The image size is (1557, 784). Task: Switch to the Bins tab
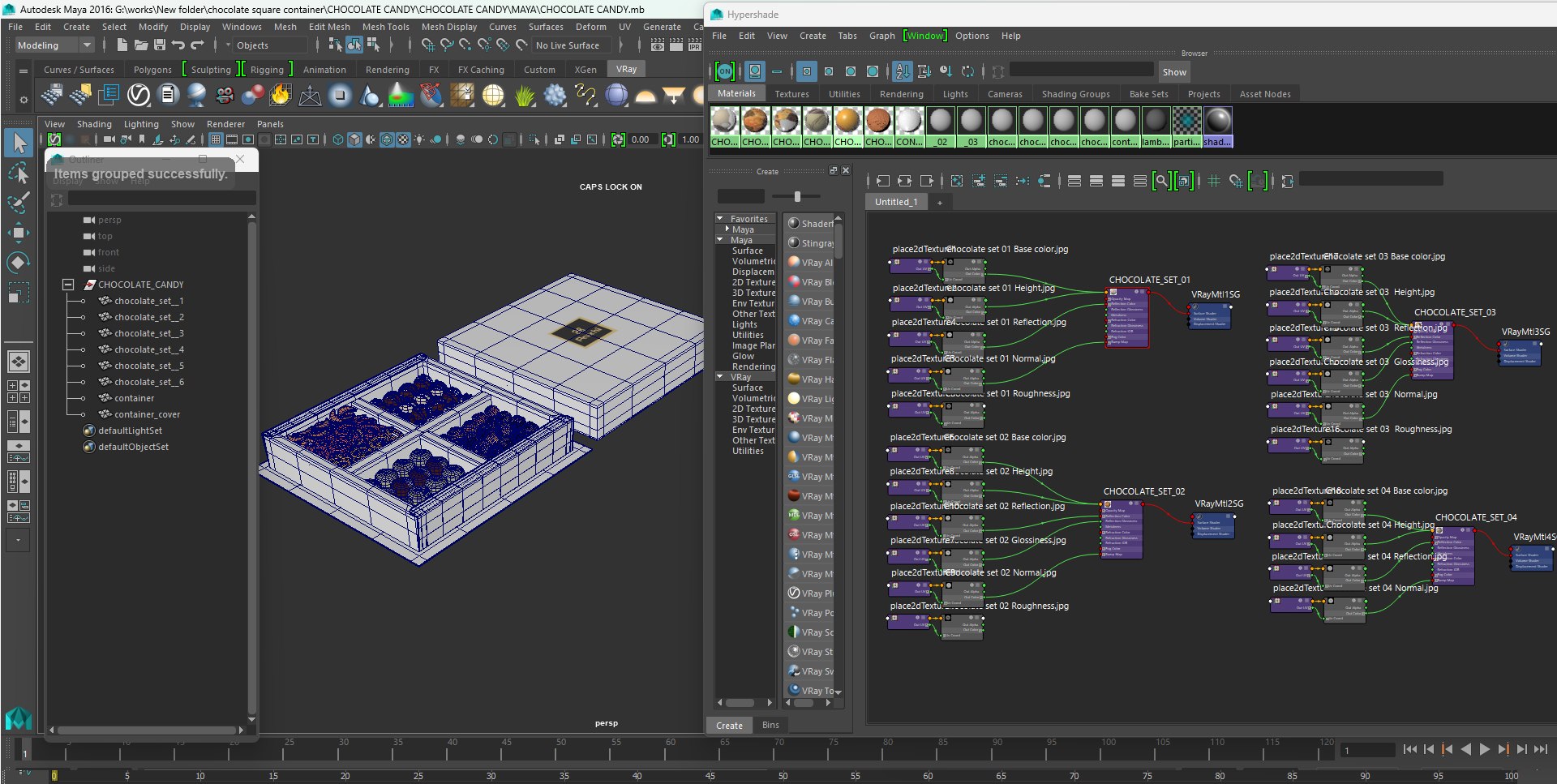[770, 725]
